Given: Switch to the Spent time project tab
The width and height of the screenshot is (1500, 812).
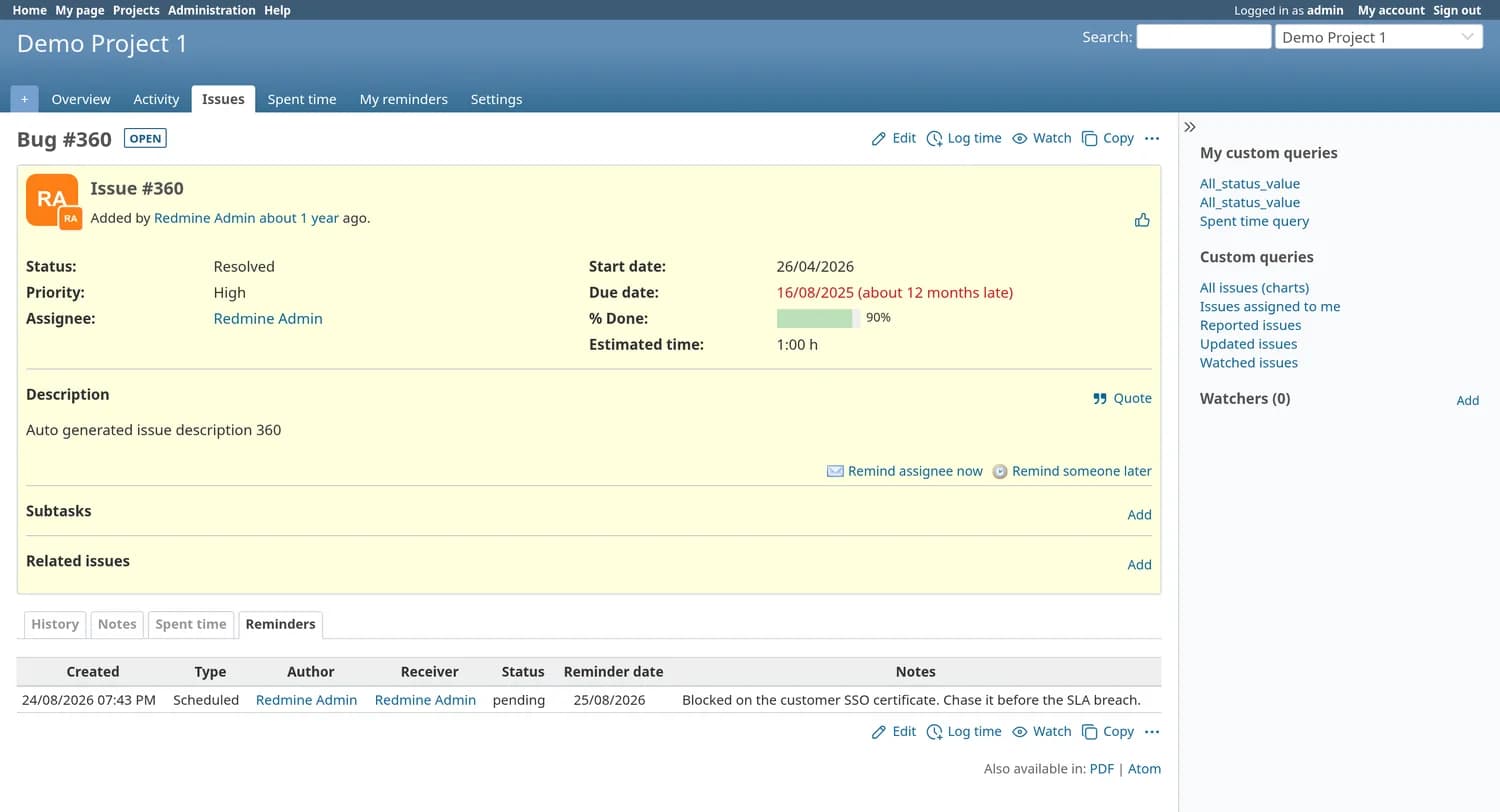Looking at the screenshot, I should coord(302,99).
